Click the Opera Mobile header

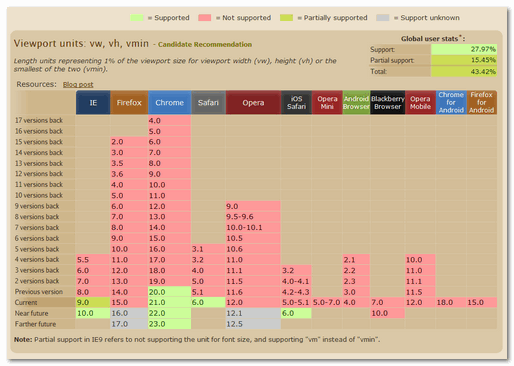[x=420, y=103]
